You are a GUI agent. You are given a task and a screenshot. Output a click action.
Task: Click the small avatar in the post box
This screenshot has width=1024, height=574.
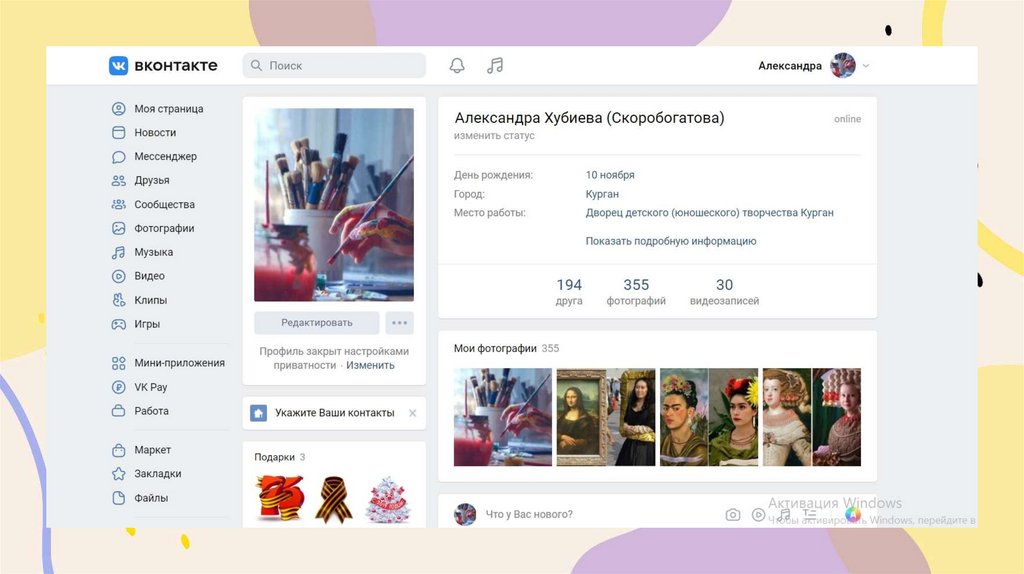[465, 515]
